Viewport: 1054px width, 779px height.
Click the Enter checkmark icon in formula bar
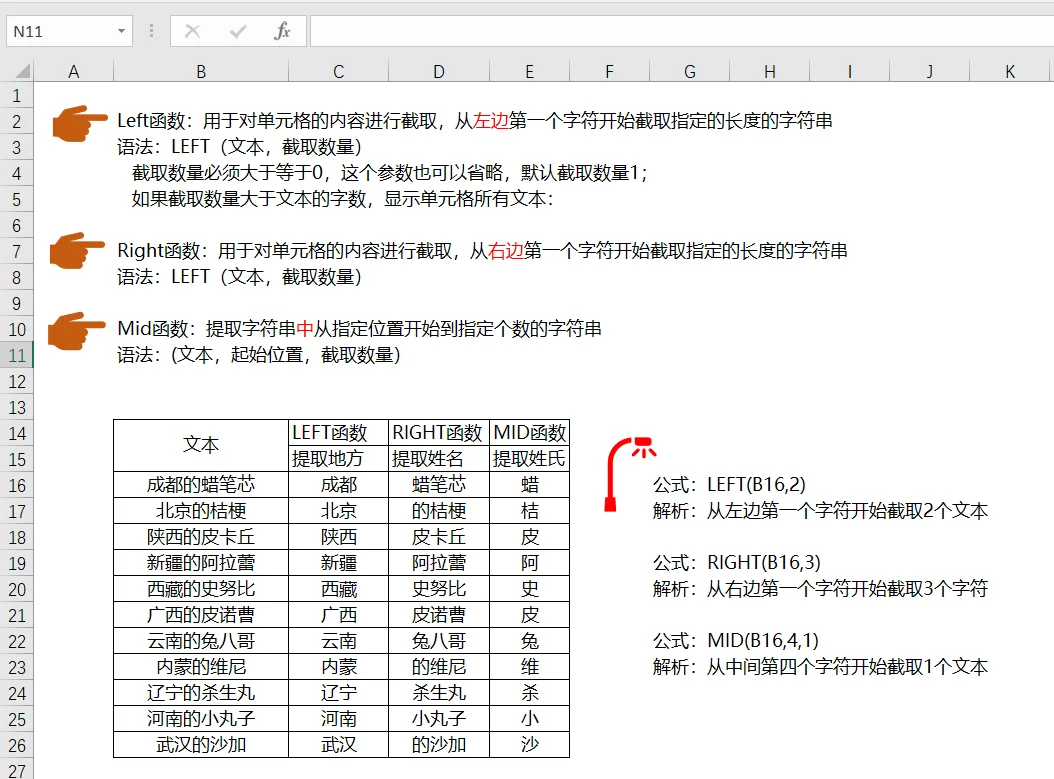pos(236,30)
